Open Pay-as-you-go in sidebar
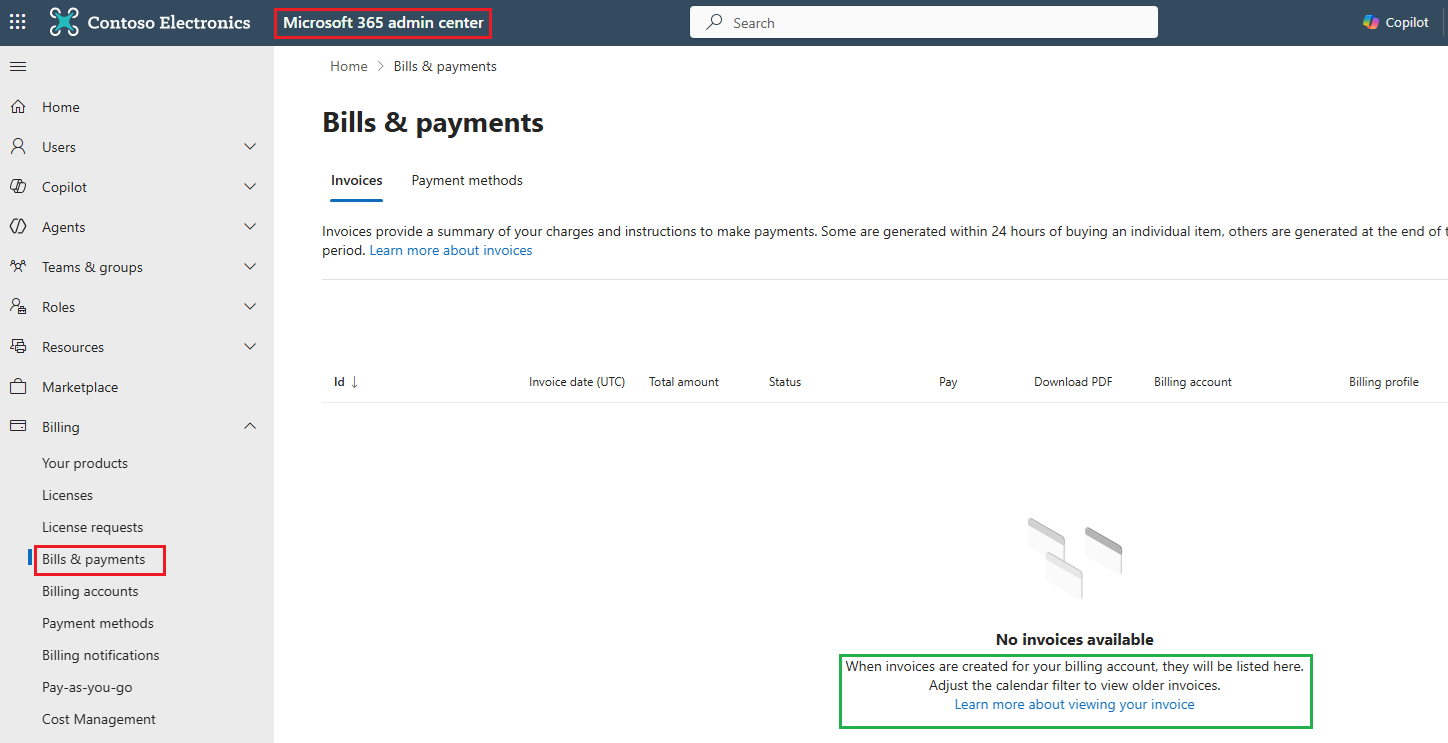This screenshot has height=743, width=1448. (x=87, y=687)
